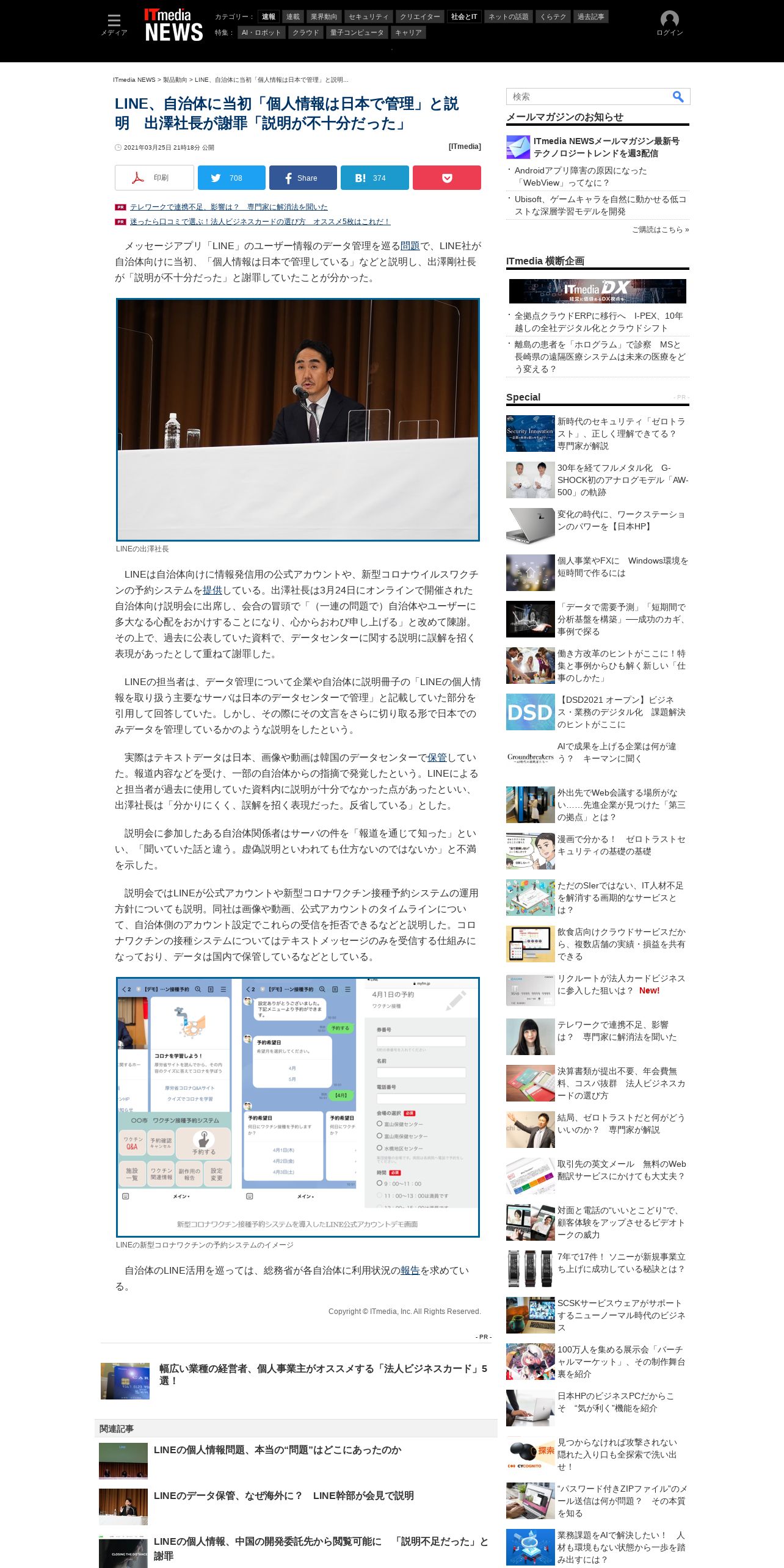Open the キャリア feature tag

pos(408,32)
